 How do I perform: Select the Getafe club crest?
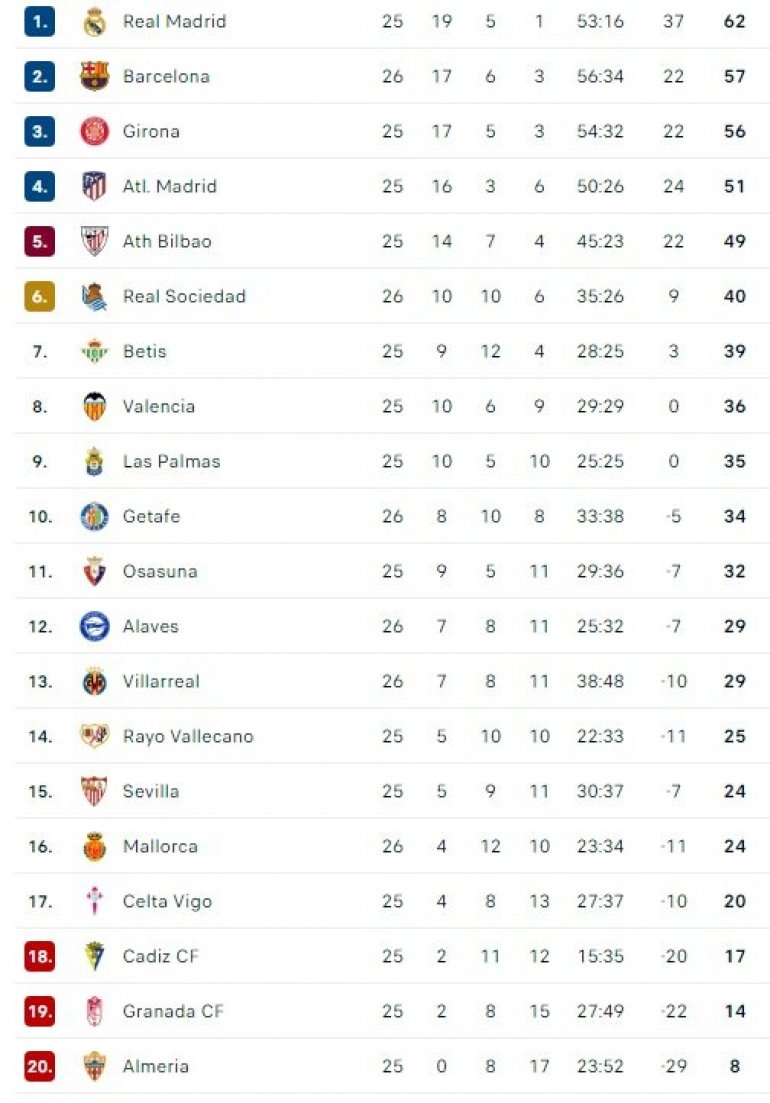pyautogui.click(x=94, y=516)
